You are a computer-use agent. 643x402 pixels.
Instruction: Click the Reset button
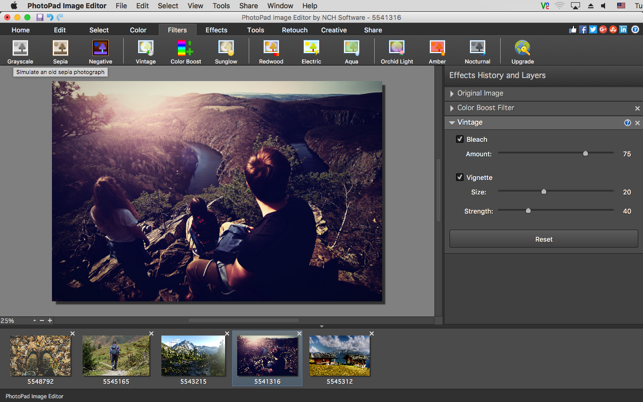(544, 239)
